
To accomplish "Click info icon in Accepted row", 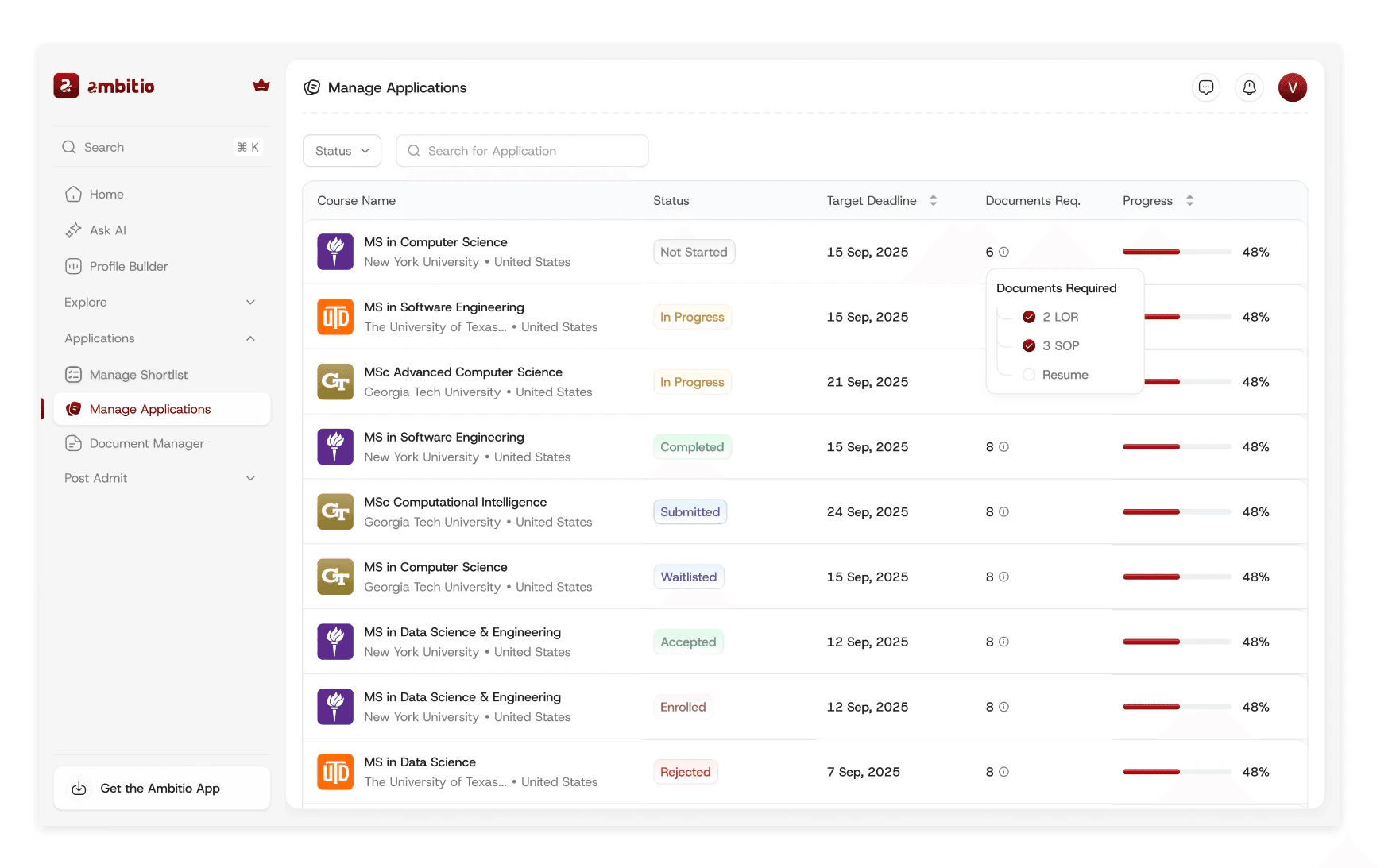I will coord(1003,642).
